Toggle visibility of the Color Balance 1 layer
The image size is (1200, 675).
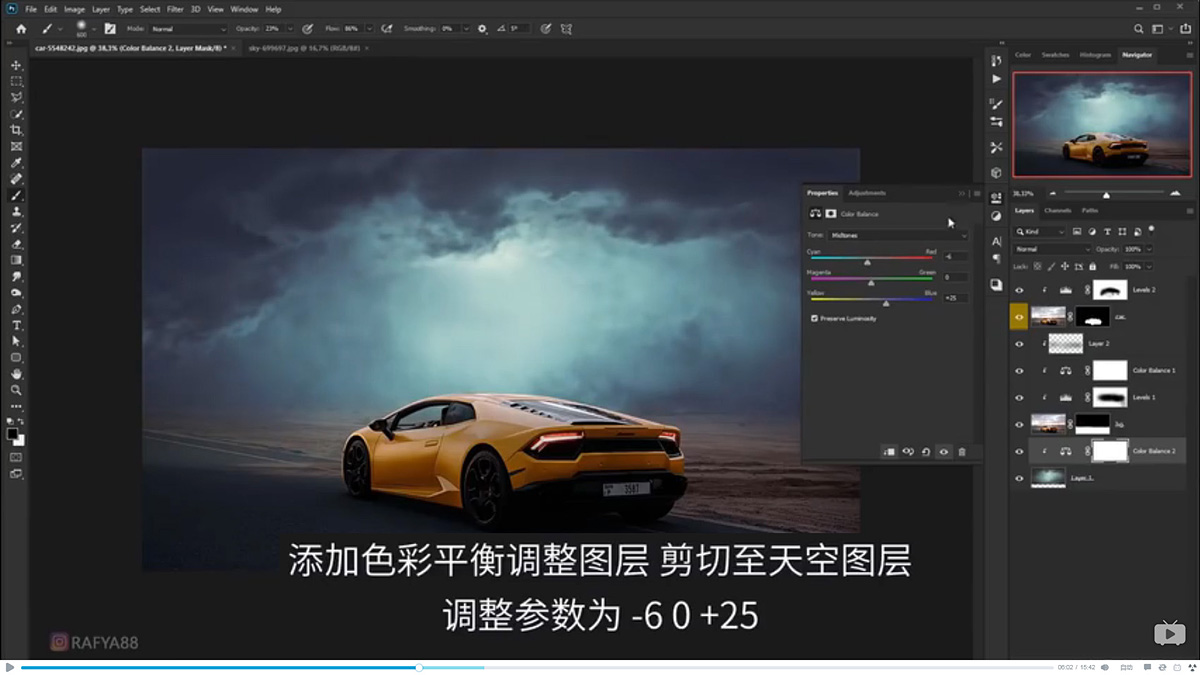click(x=1020, y=370)
